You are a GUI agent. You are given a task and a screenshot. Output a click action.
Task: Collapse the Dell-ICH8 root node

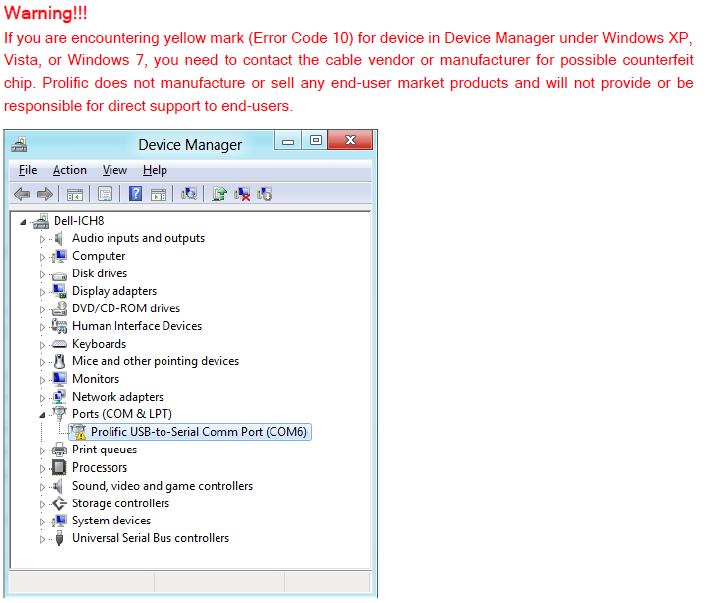tap(23, 222)
